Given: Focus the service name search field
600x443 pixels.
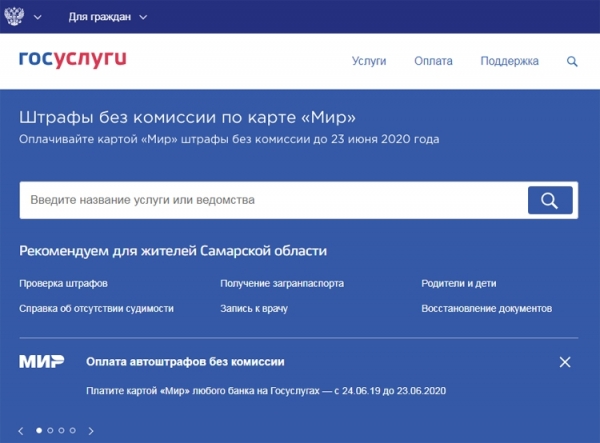Looking at the screenshot, I should [272, 200].
